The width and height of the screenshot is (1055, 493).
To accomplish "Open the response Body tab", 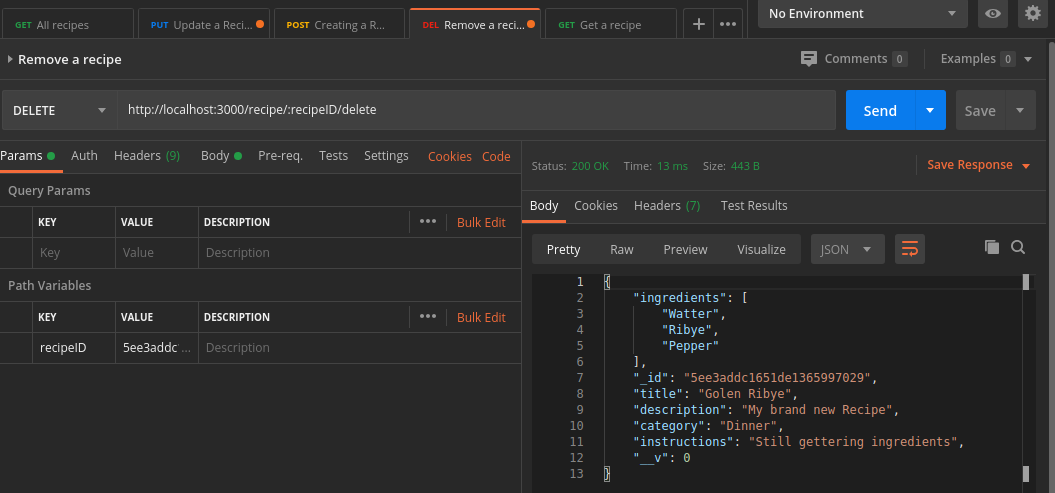I will (x=544, y=206).
